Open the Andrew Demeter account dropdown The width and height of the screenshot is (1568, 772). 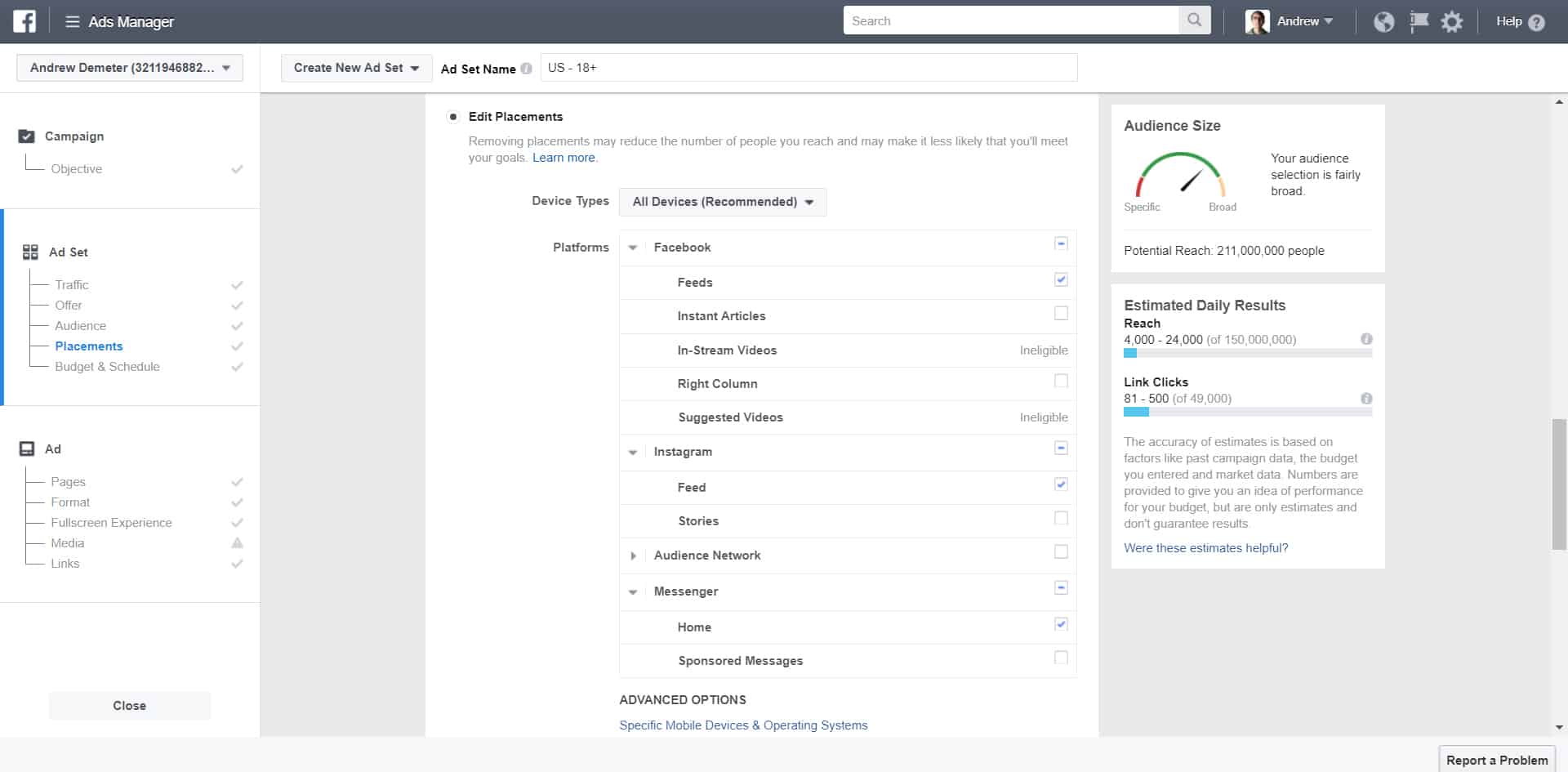point(130,68)
